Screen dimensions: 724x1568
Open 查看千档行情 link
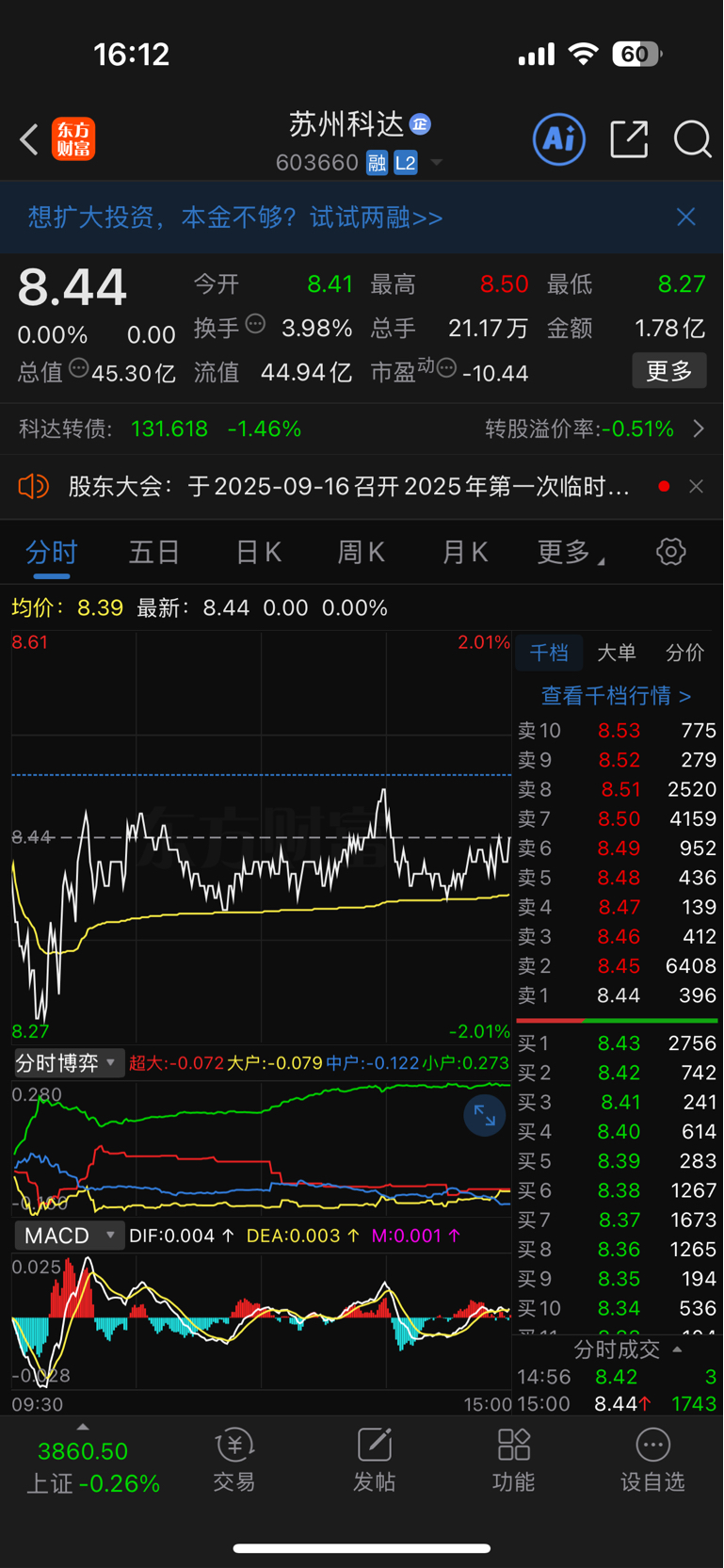coord(616,696)
